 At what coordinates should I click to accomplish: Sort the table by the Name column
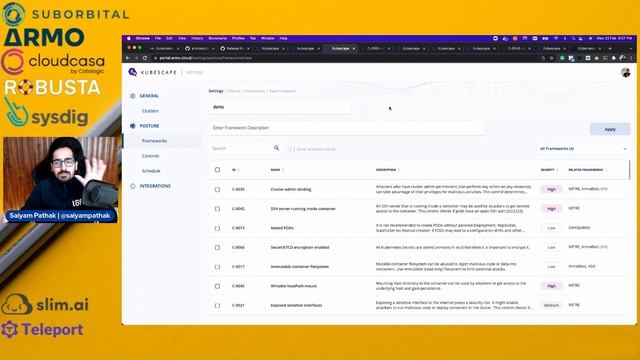[x=277, y=170]
